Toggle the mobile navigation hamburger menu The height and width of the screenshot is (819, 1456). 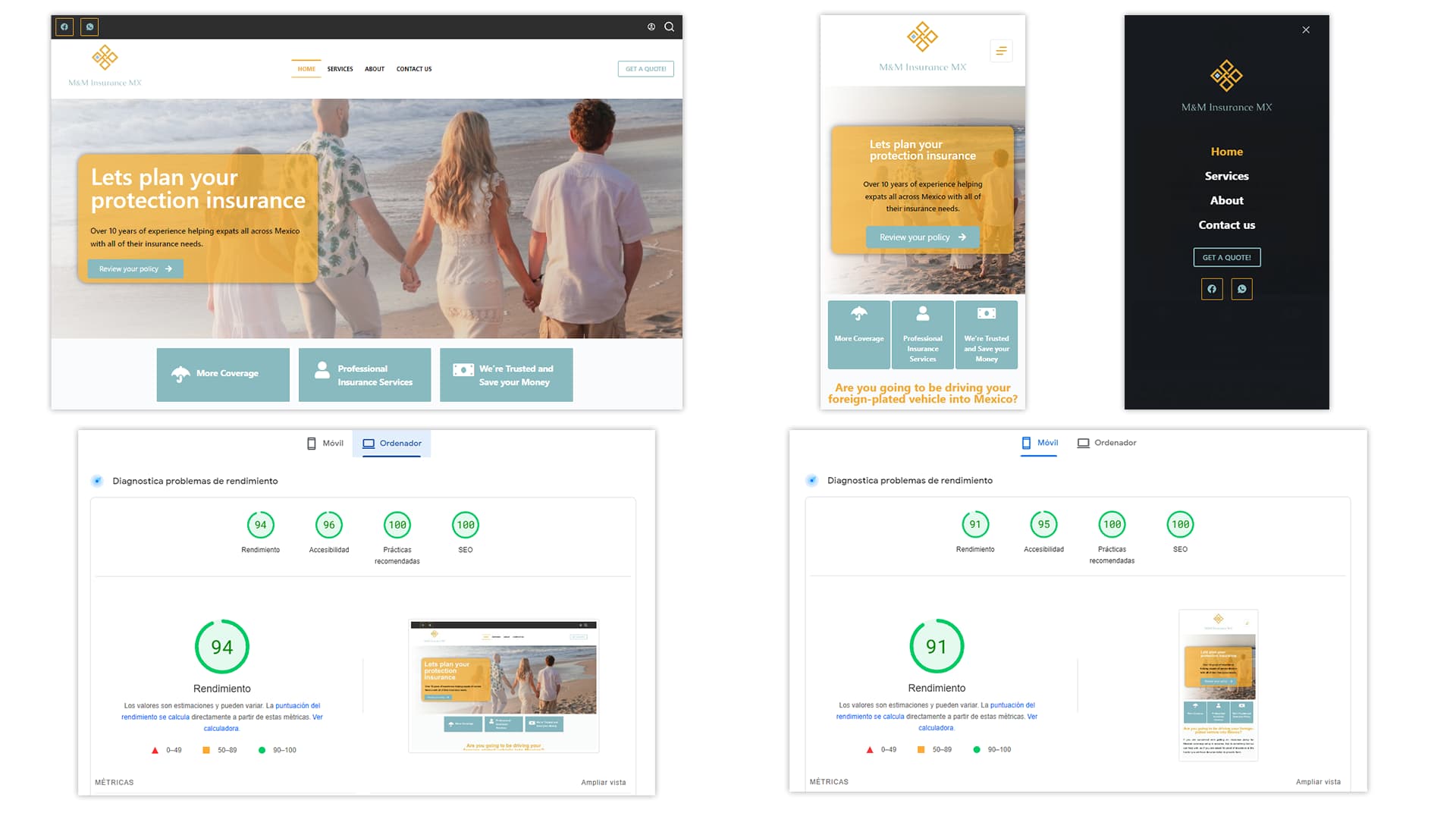[1001, 50]
